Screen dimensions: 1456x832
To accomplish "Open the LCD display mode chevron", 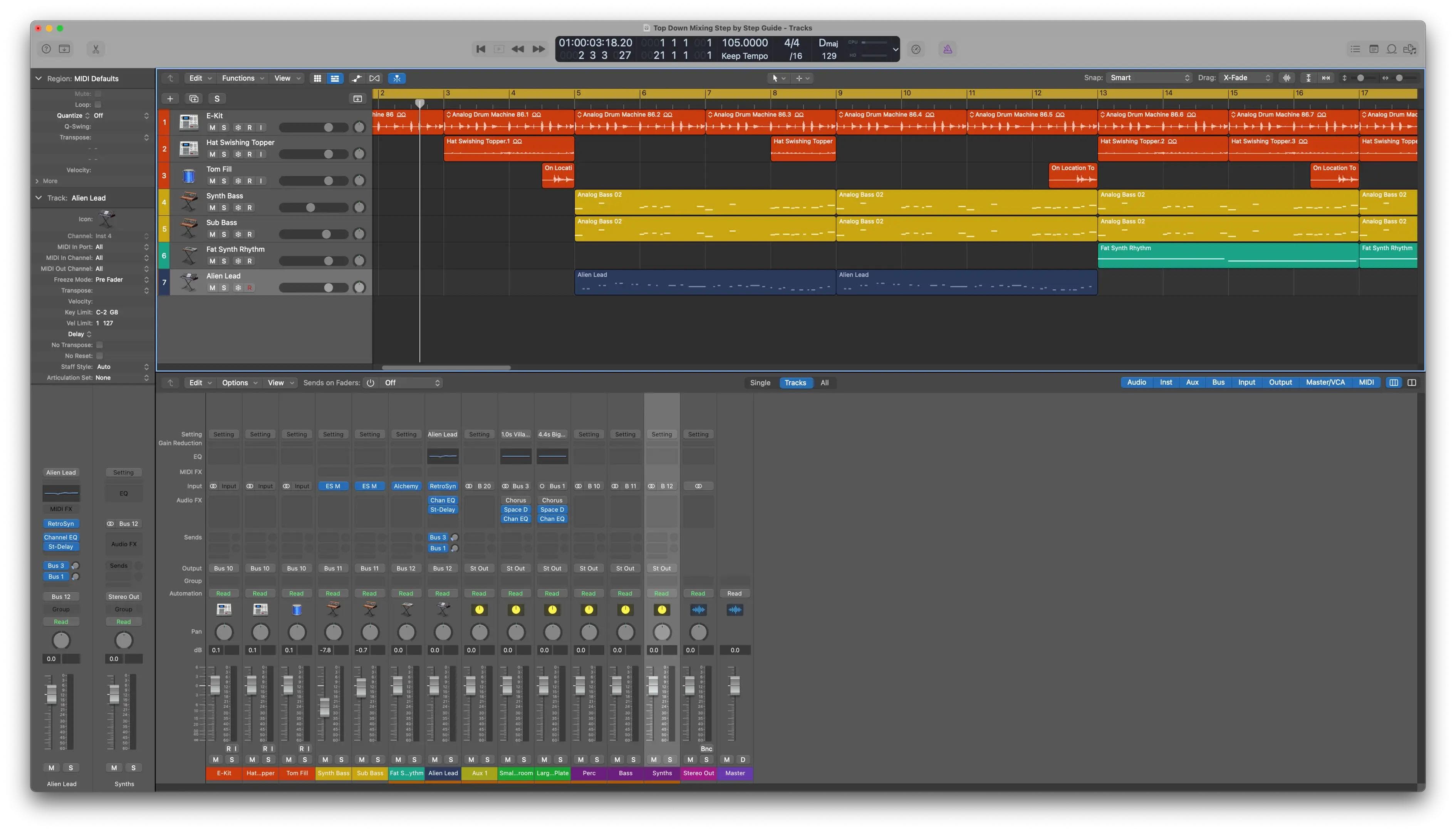I will click(895, 49).
